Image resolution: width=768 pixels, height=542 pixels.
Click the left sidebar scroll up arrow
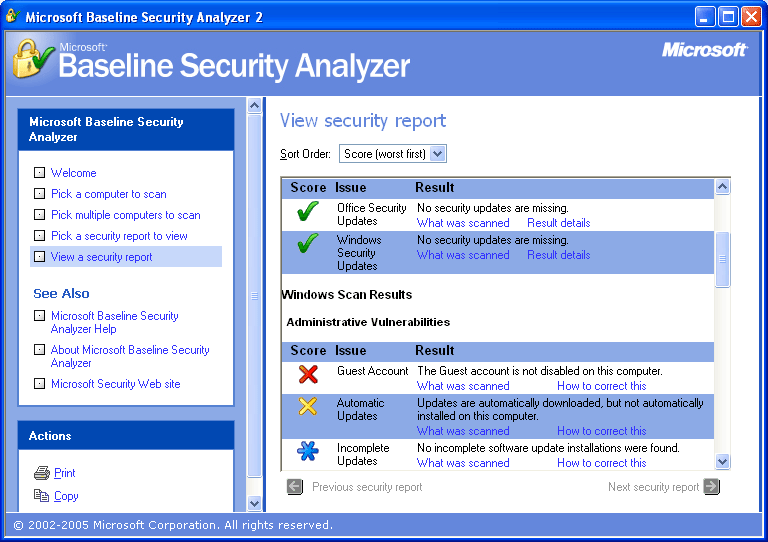(x=254, y=105)
